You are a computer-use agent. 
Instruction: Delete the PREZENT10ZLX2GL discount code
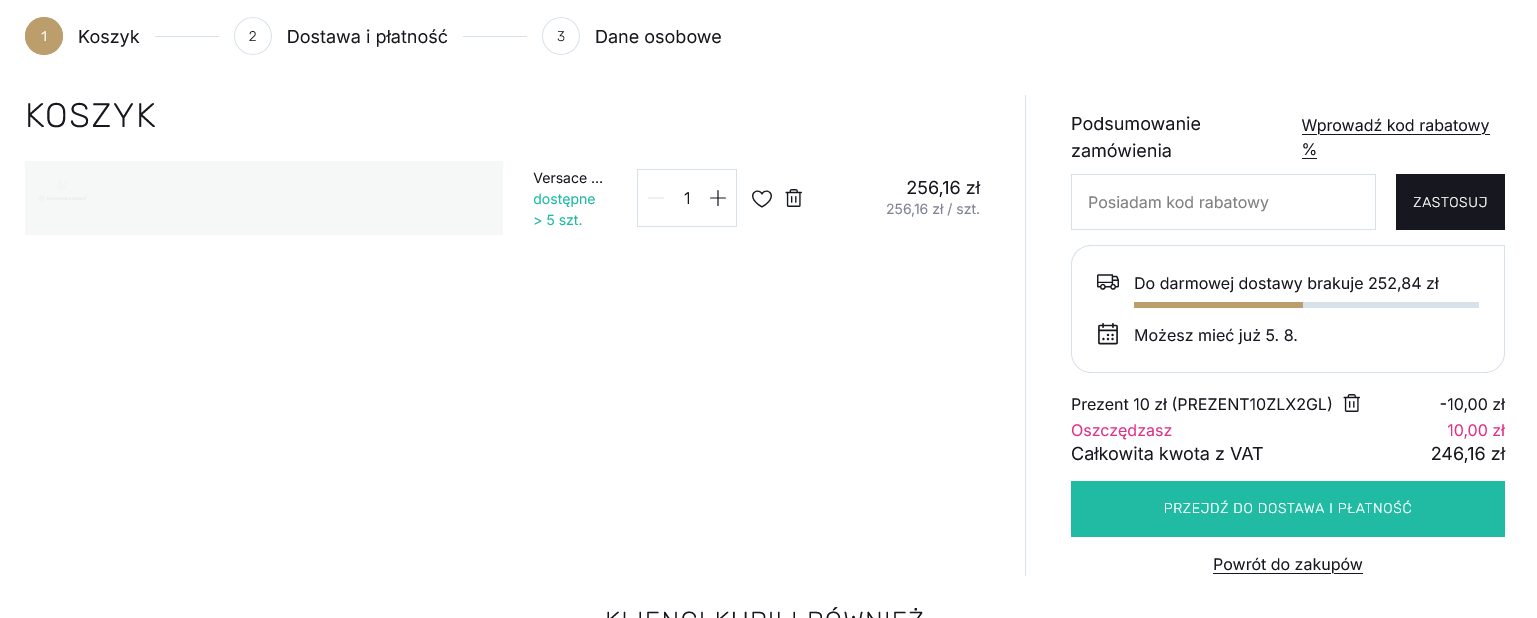tap(1352, 403)
